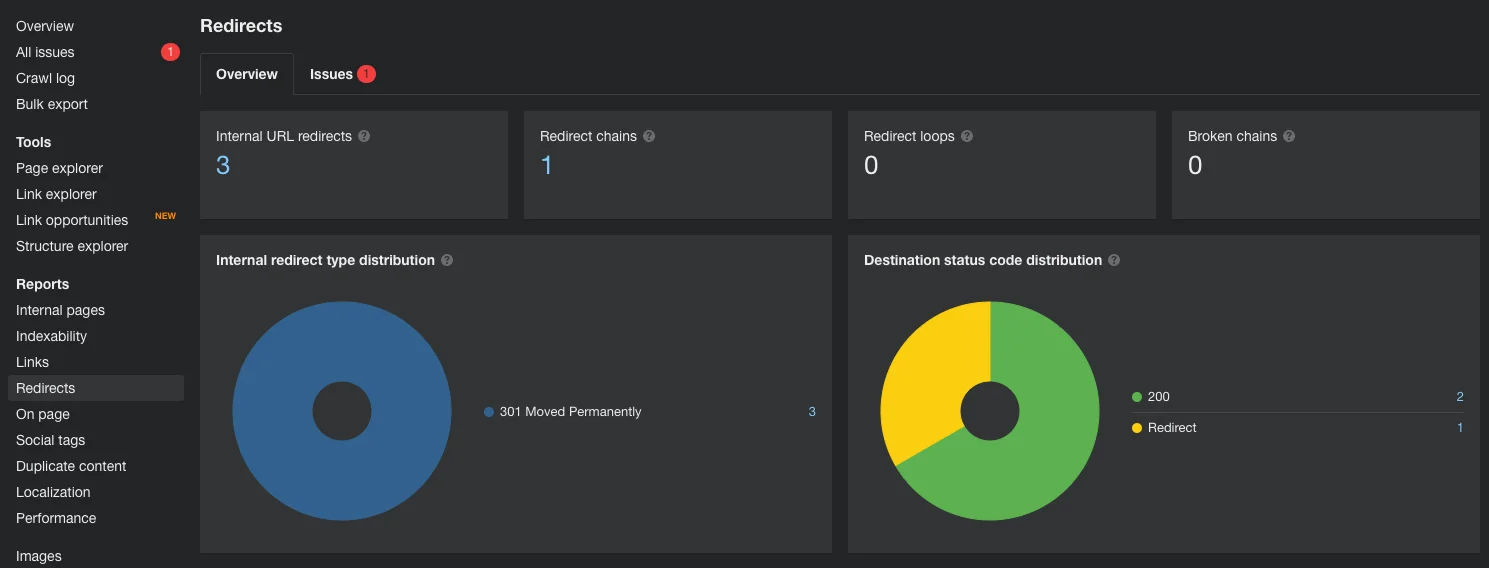Image resolution: width=1489 pixels, height=568 pixels.
Task: Click the blue 301 legend dot
Action: tap(489, 412)
